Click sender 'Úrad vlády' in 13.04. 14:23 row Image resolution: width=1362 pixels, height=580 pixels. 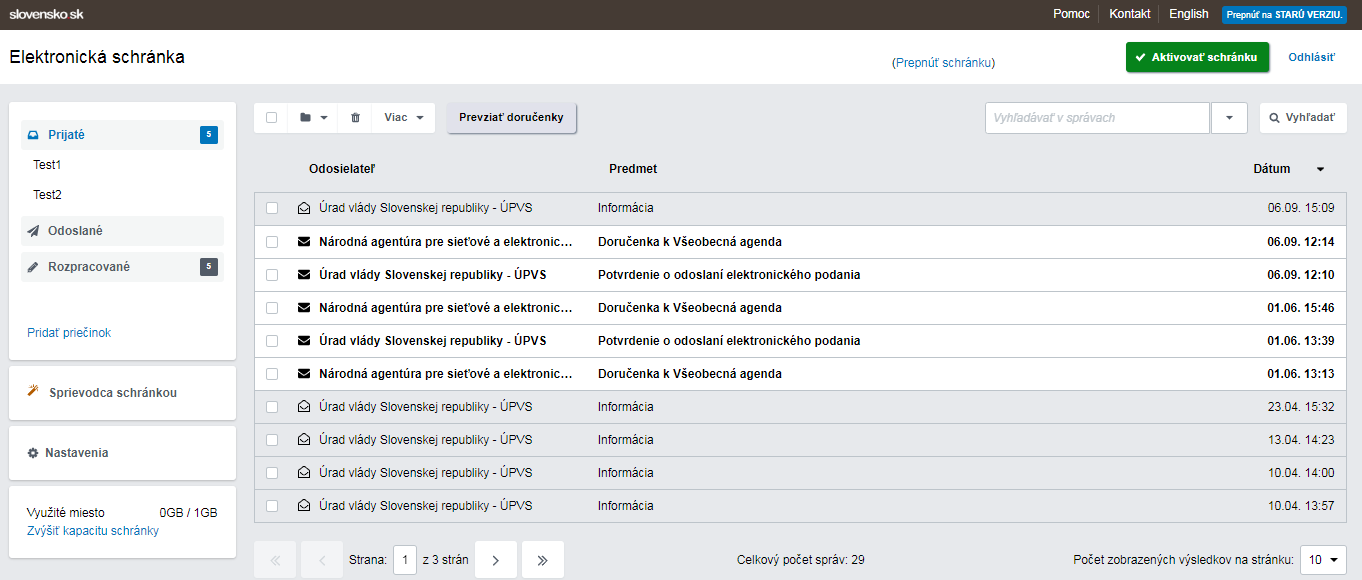pos(426,440)
